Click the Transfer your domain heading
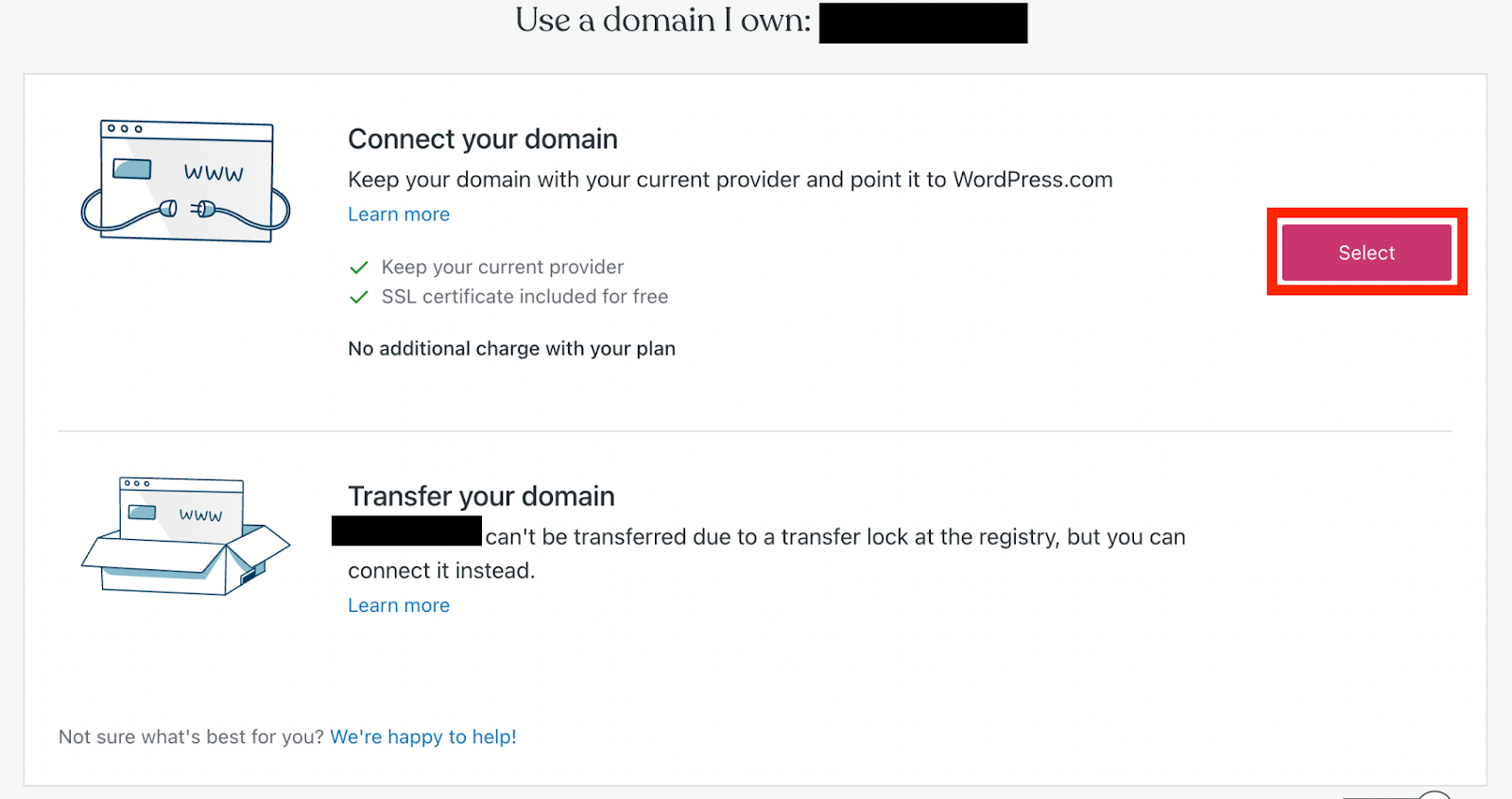The width and height of the screenshot is (1512, 799). tap(481, 496)
